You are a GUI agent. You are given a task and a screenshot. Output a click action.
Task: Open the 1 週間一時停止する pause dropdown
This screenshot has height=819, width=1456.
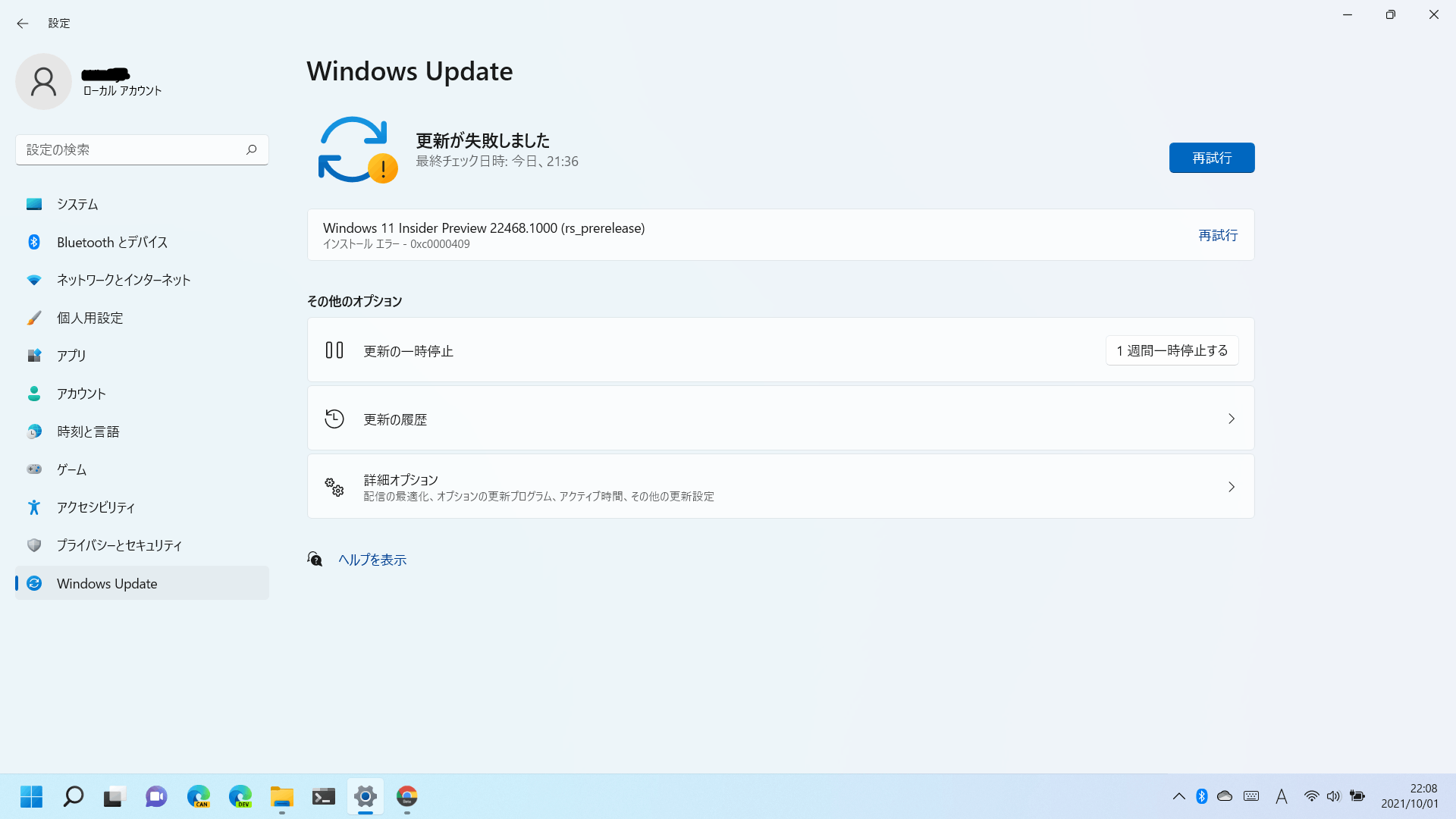1172,350
